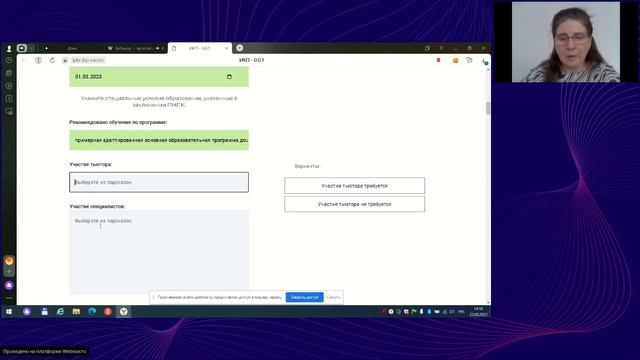Open the browser menu hamburger icon in title bar

[441, 48]
